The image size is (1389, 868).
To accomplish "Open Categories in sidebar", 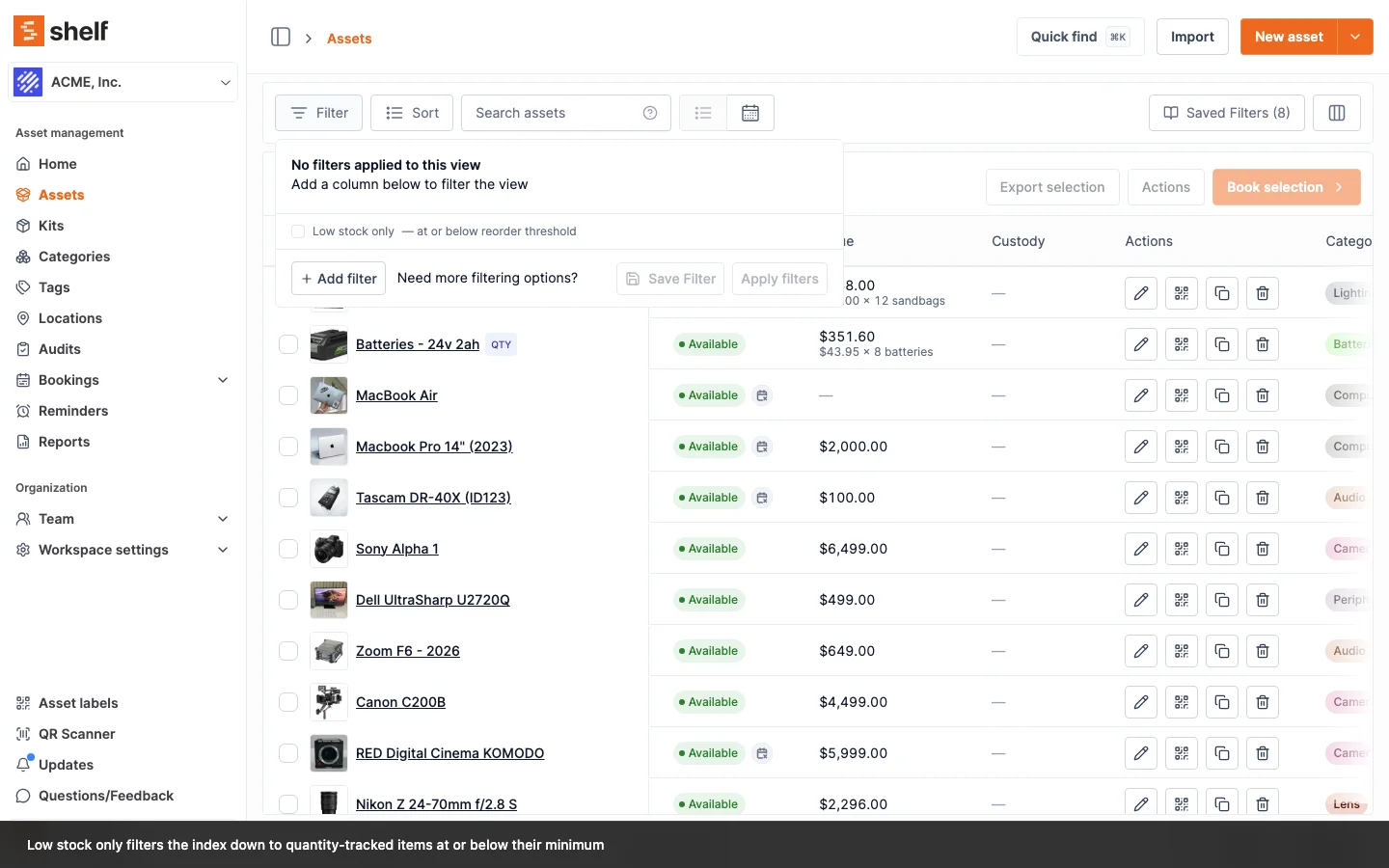I will pos(74,257).
